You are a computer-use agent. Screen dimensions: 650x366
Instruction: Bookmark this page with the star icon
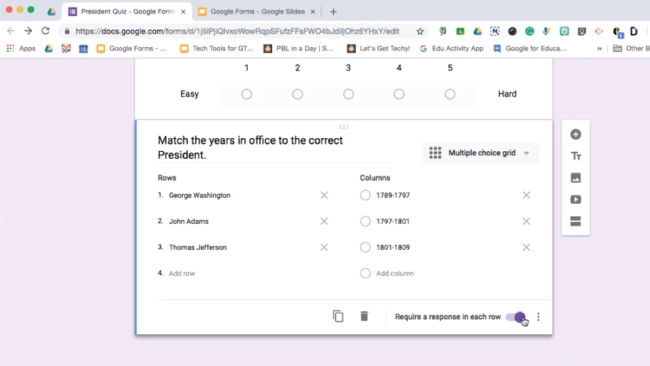(x=420, y=31)
